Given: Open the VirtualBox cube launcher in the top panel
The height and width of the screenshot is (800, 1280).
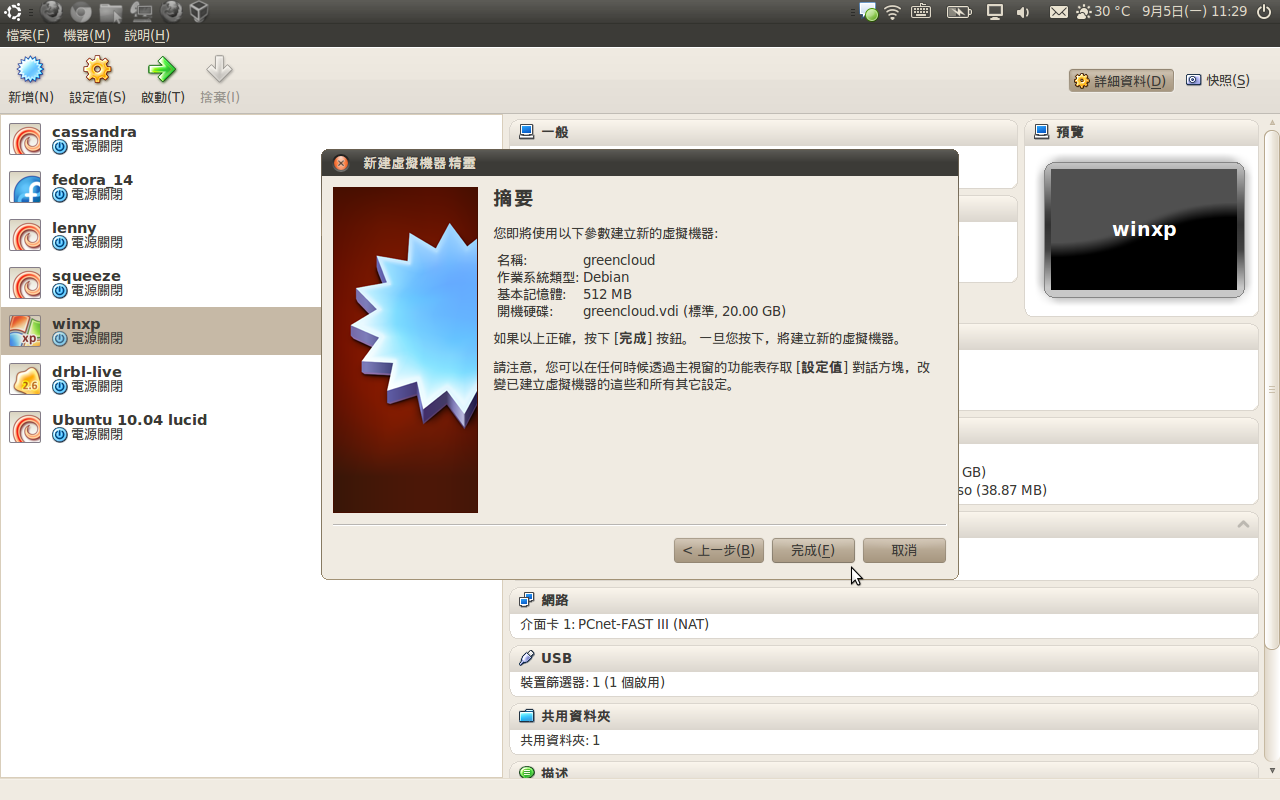Looking at the screenshot, I should [199, 12].
